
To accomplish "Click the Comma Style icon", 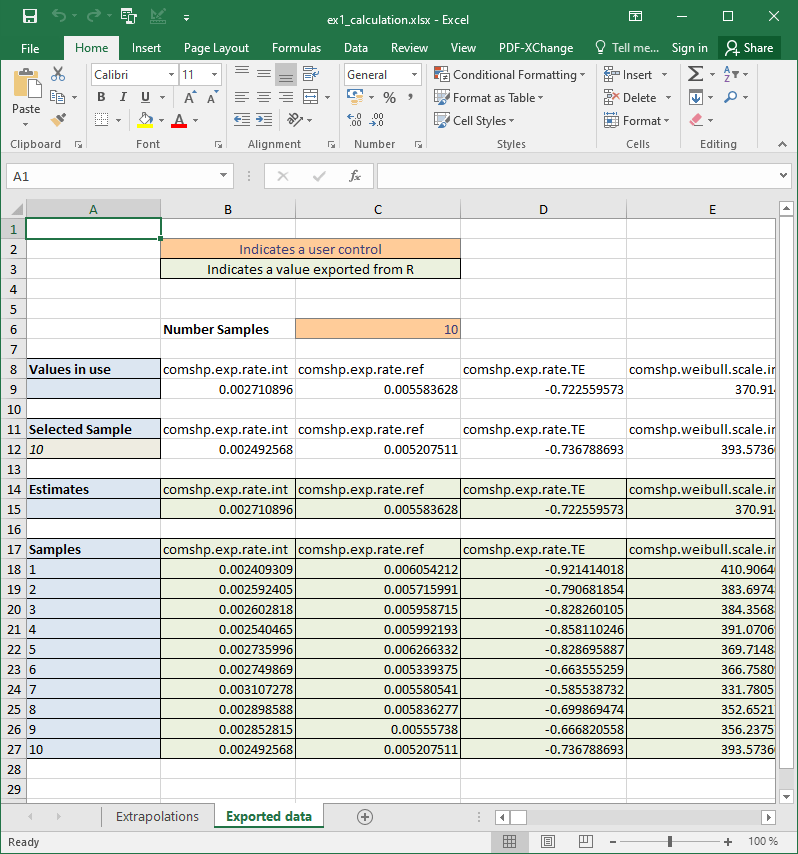I will tap(410, 97).
